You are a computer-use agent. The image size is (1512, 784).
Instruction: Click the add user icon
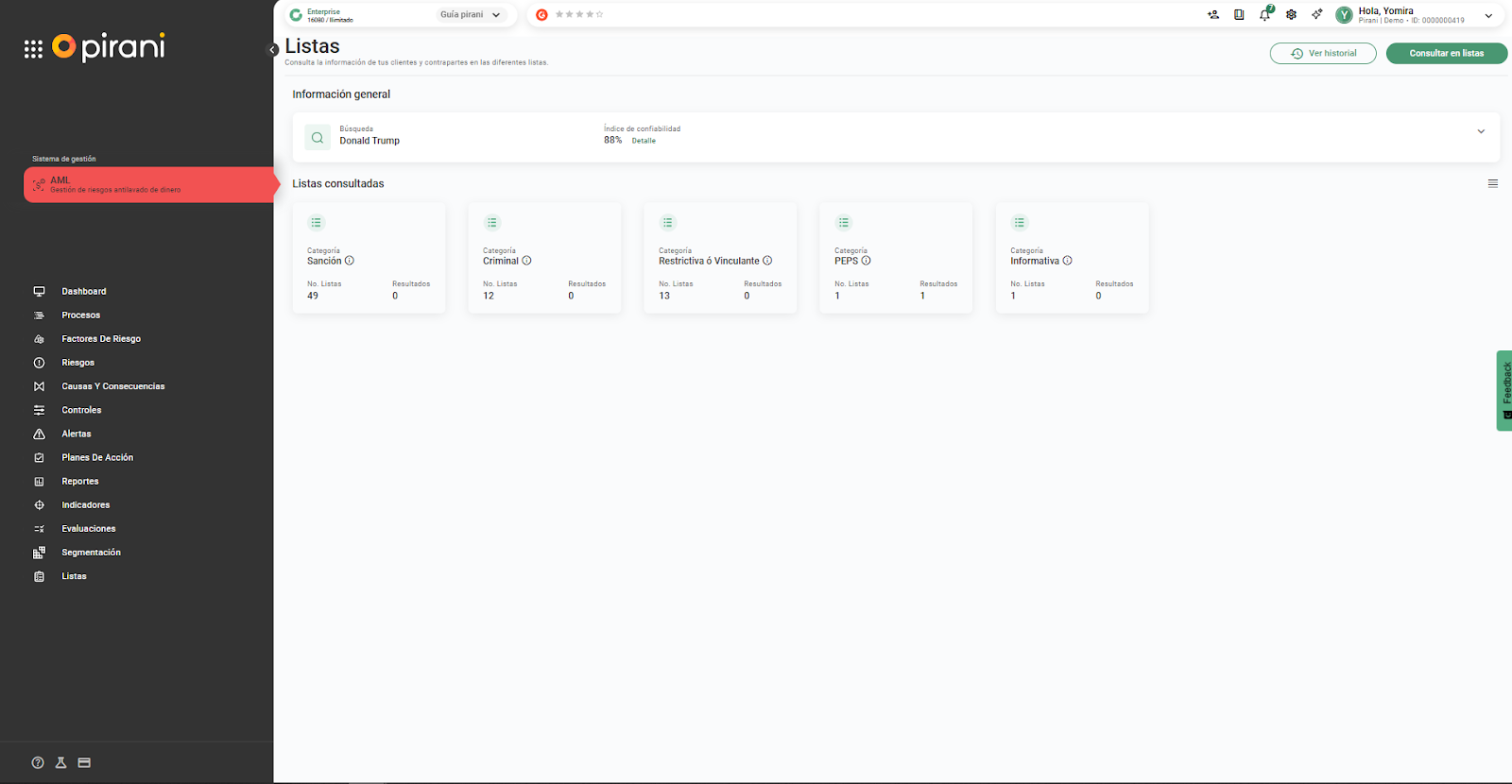click(1213, 15)
